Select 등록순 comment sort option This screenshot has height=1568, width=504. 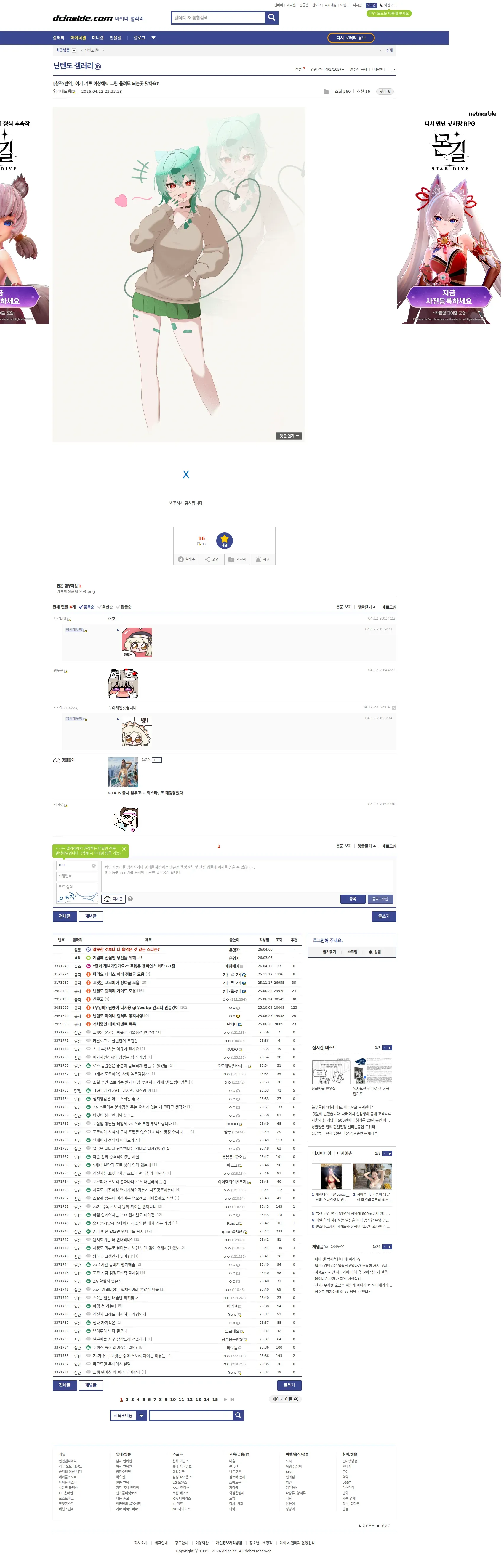tap(87, 607)
